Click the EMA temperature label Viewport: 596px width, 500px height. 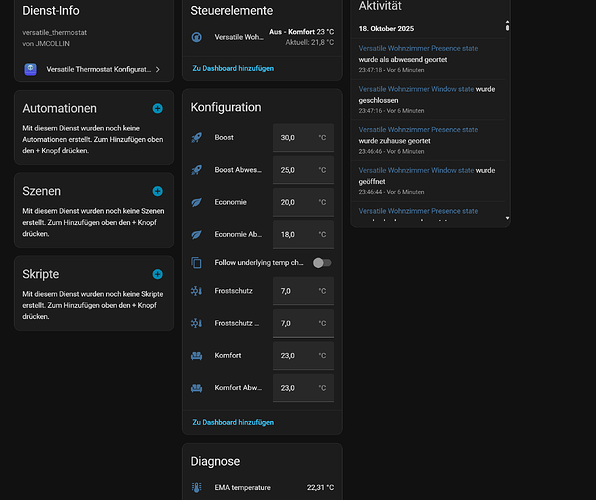tap(243, 487)
